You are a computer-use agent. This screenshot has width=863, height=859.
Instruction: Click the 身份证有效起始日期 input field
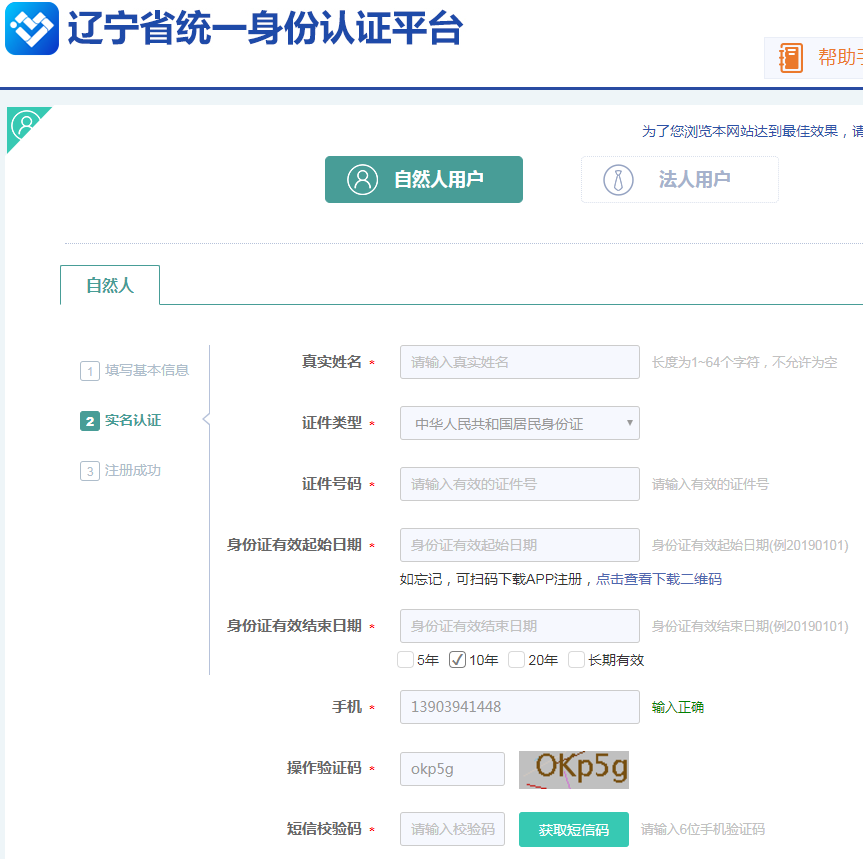pos(519,545)
